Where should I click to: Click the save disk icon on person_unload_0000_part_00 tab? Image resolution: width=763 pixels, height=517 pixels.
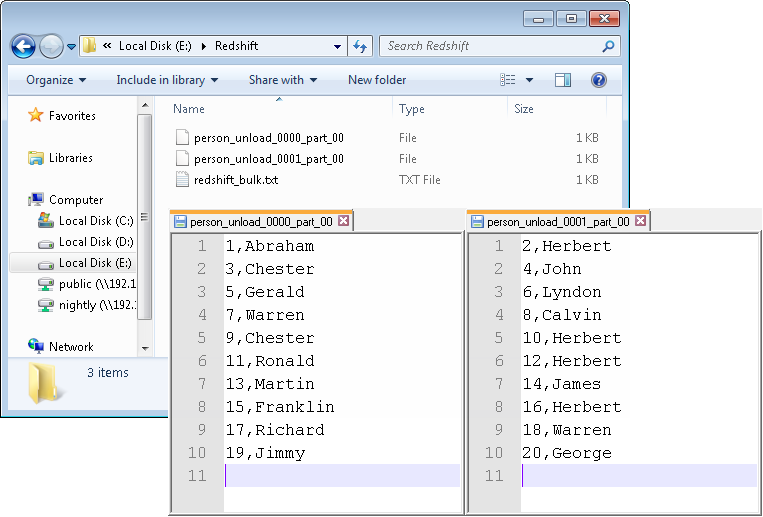click(180, 222)
